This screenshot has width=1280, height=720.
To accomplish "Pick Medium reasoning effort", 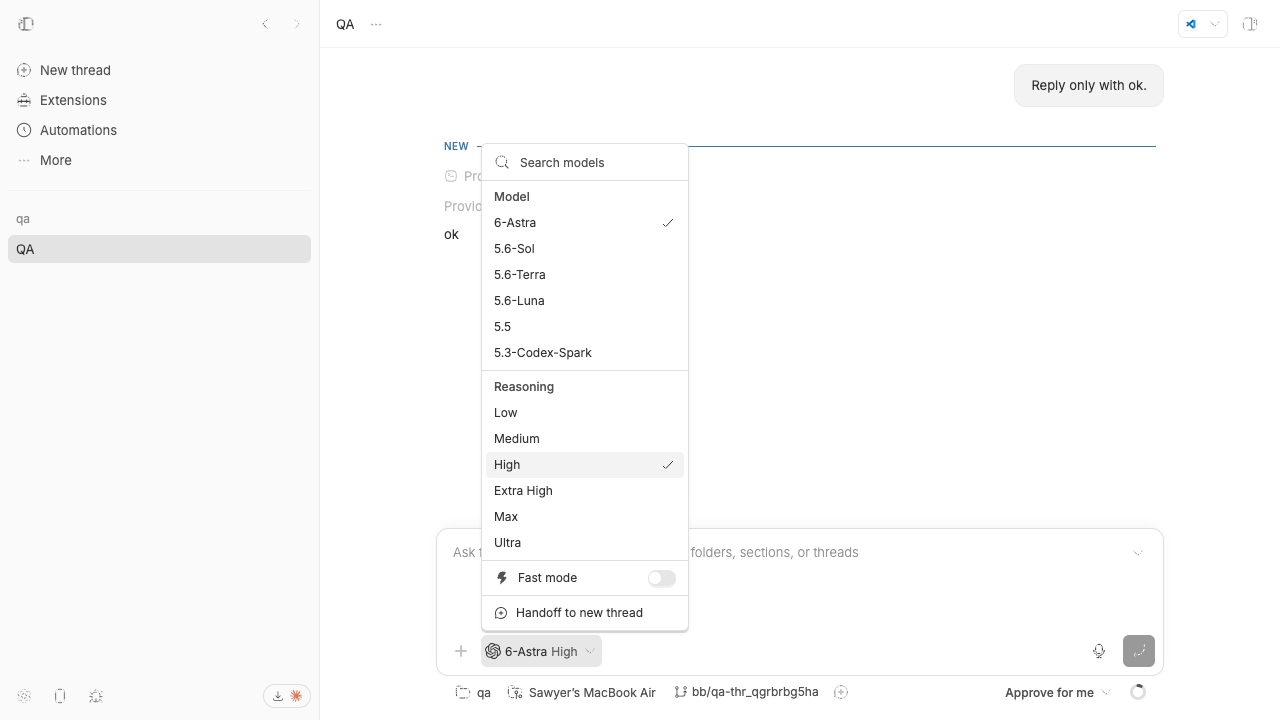I will [x=585, y=439].
